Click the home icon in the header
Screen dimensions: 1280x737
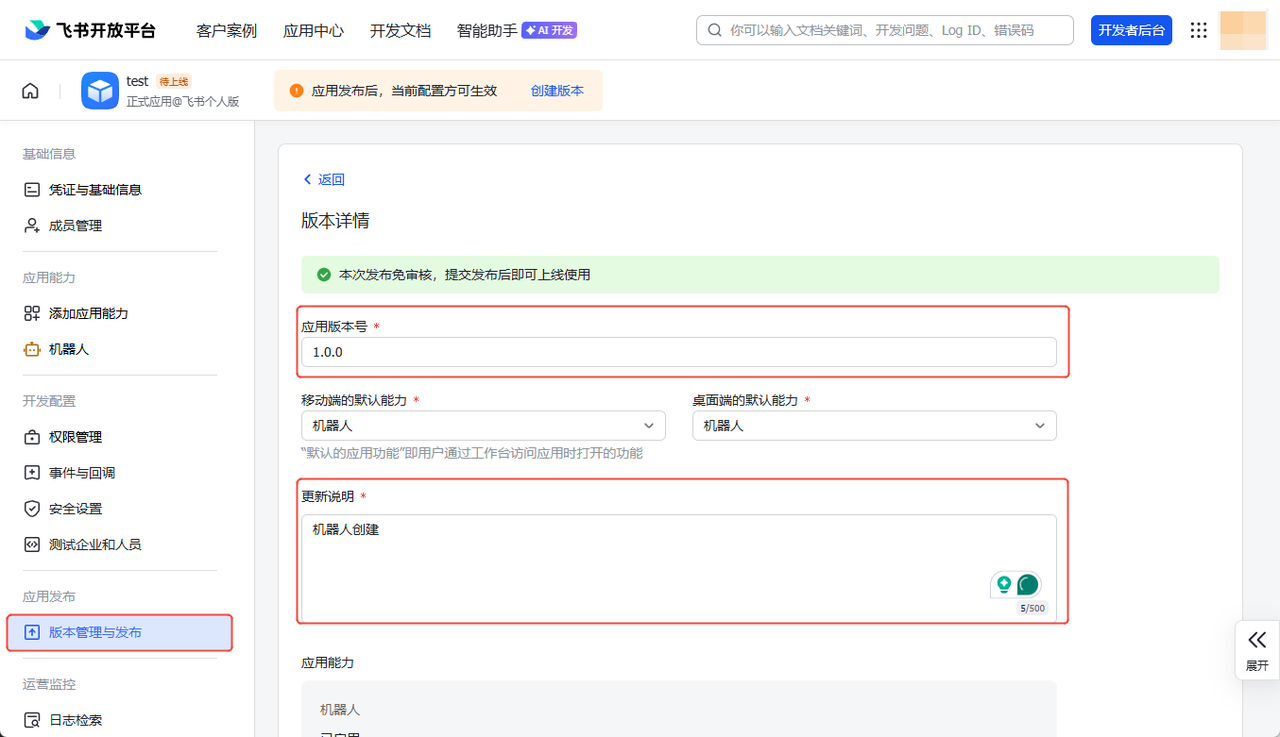tap(30, 91)
